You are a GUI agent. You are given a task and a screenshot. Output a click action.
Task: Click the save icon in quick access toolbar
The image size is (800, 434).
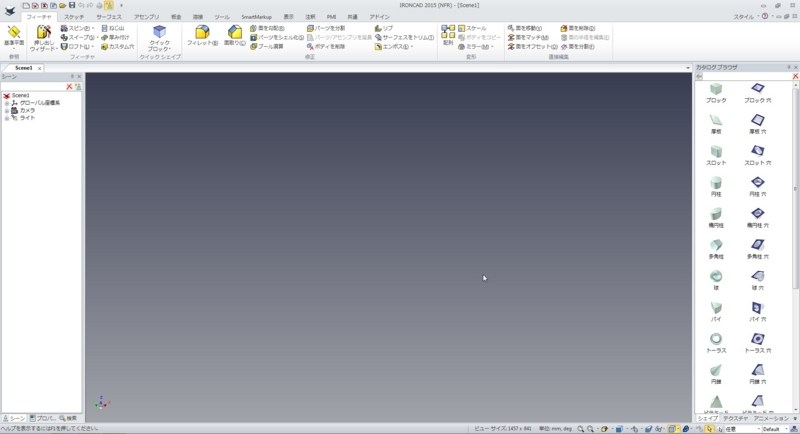[72, 5]
